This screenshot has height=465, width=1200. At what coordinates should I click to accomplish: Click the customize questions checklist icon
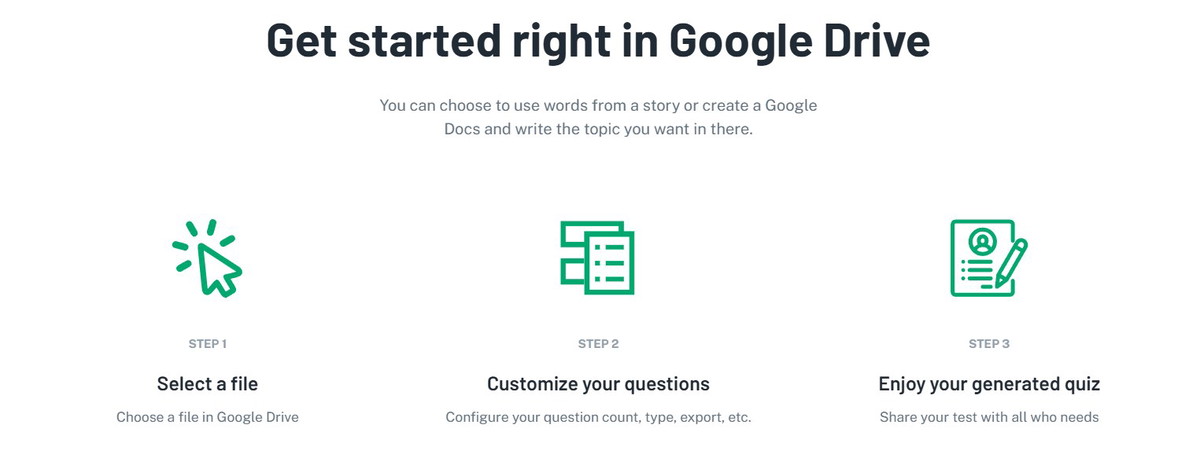(x=597, y=258)
